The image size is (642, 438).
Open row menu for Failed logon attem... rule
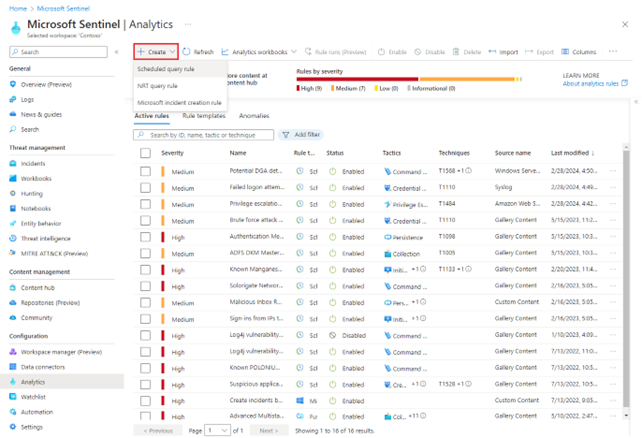[x=613, y=187]
